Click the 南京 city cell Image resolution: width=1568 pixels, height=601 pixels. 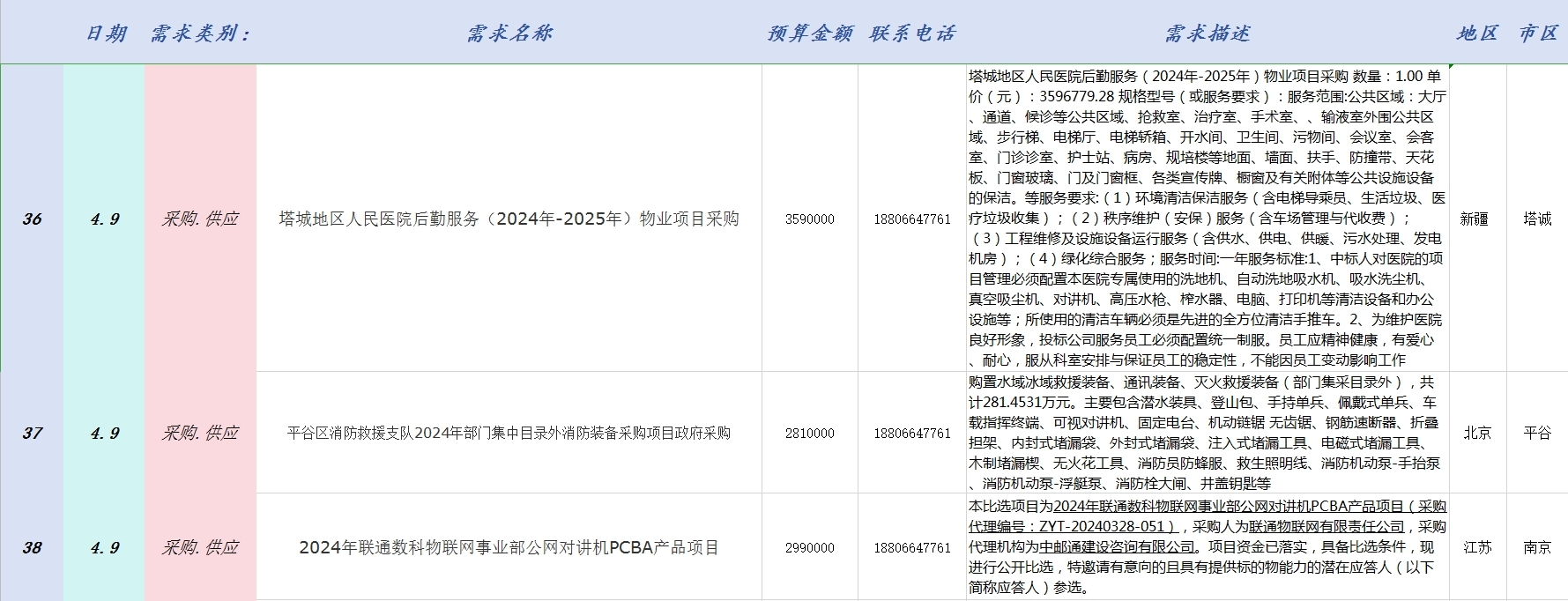[1537, 547]
